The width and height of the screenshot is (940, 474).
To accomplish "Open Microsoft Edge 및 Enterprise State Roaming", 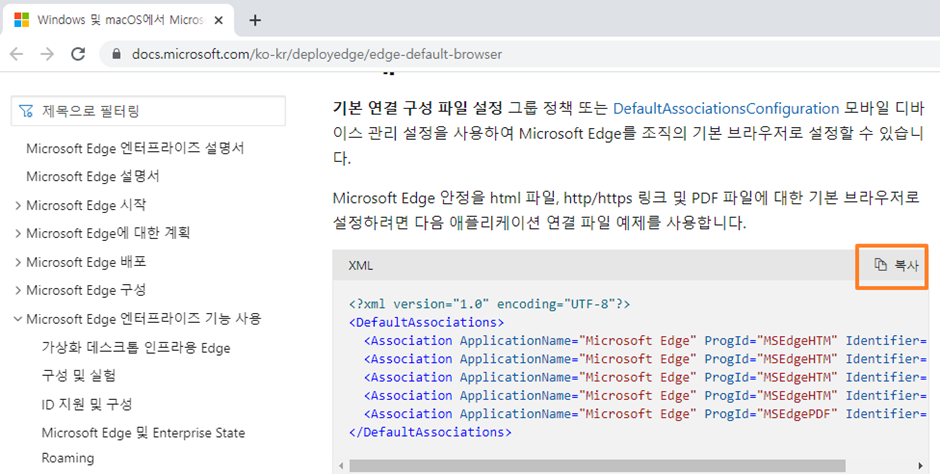I will 143,445.
